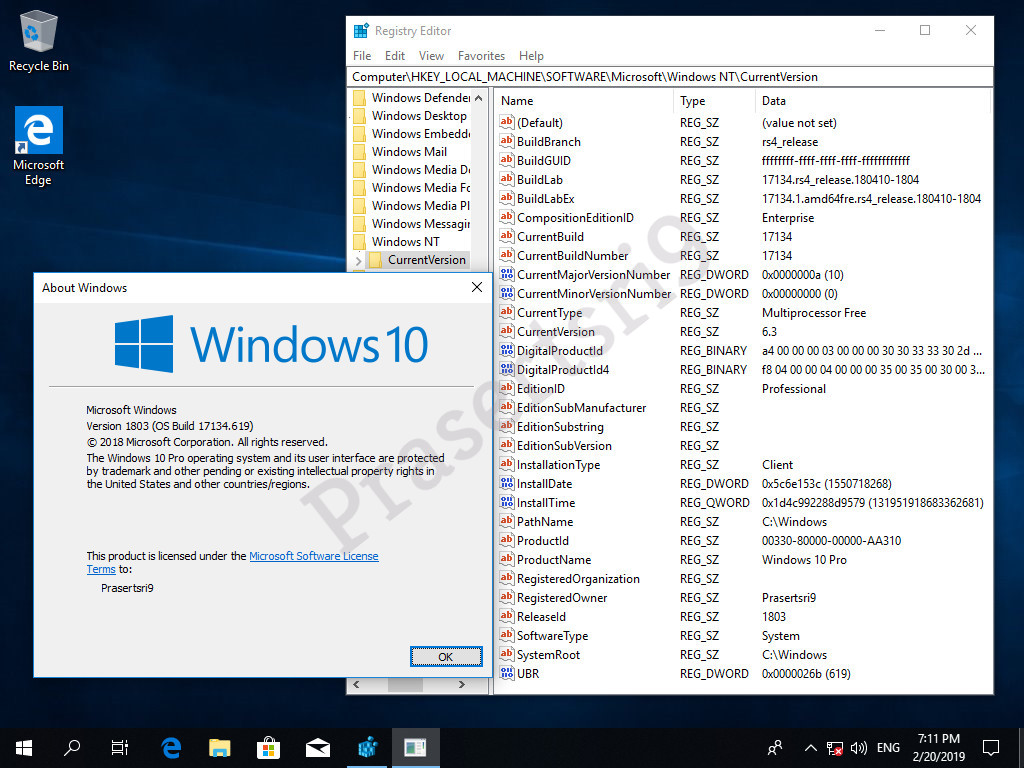This screenshot has width=1024, height=768.
Task: Open the Recycle Bin desktop icon
Action: point(39,40)
